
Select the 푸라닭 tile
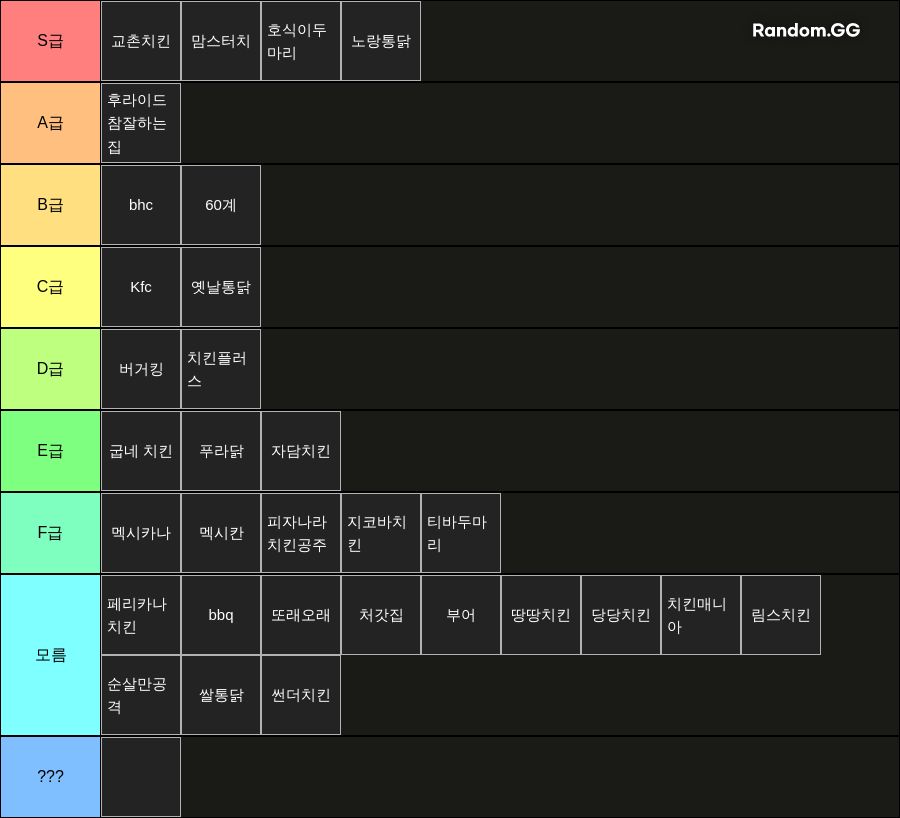pos(221,451)
